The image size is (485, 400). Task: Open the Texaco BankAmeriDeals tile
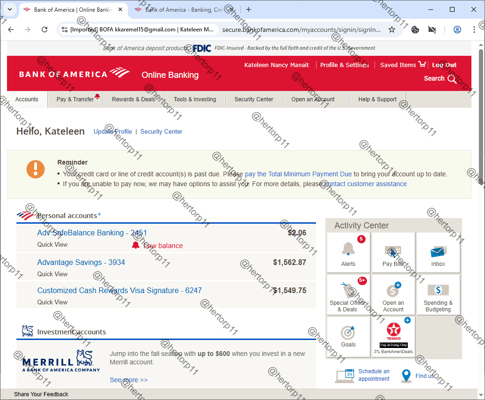click(x=393, y=336)
